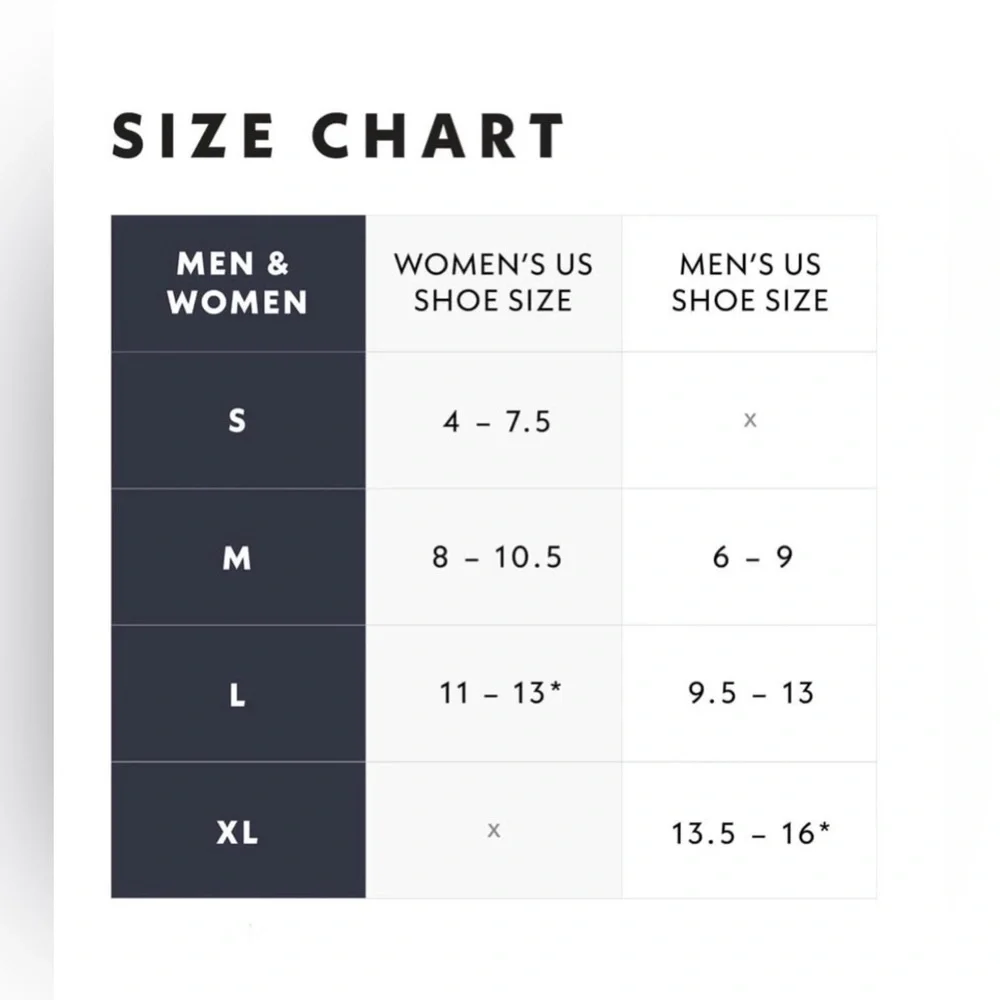Click the WOMEN'S US SHOE SIZE header
Viewport: 1000px width, 1000px height.
point(494,283)
